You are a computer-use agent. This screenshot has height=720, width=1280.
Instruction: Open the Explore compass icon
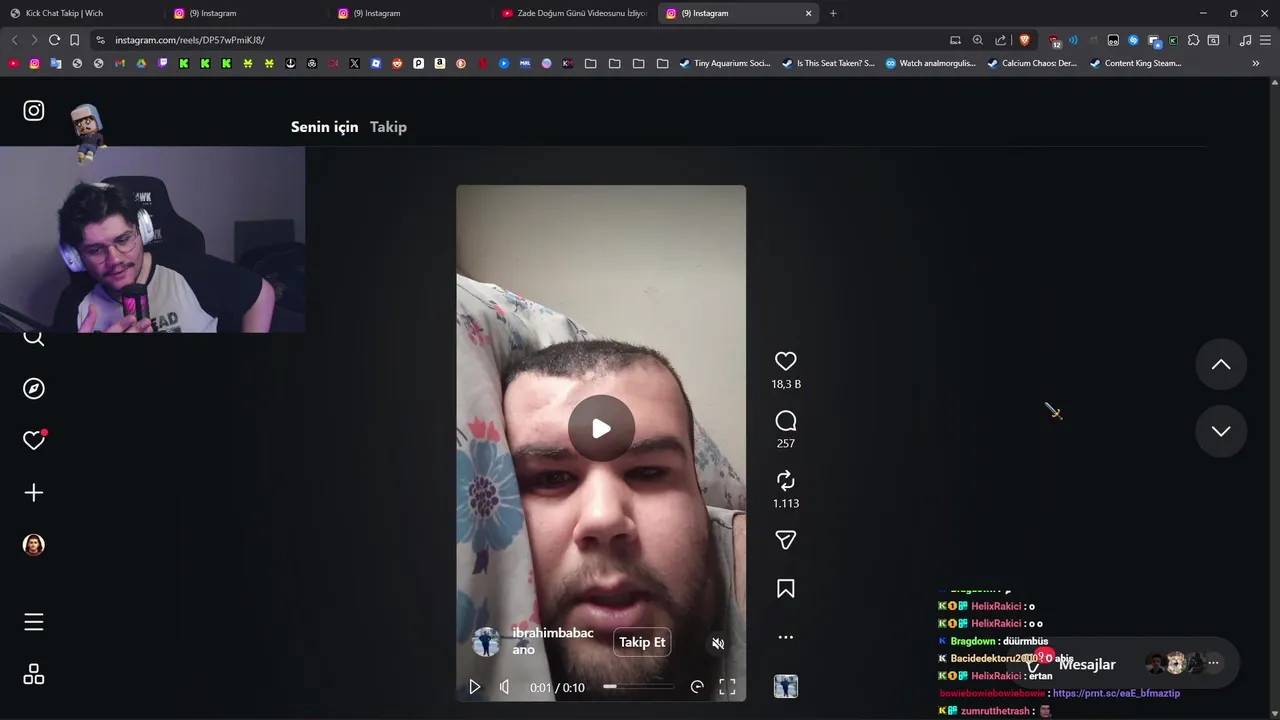pyautogui.click(x=34, y=388)
